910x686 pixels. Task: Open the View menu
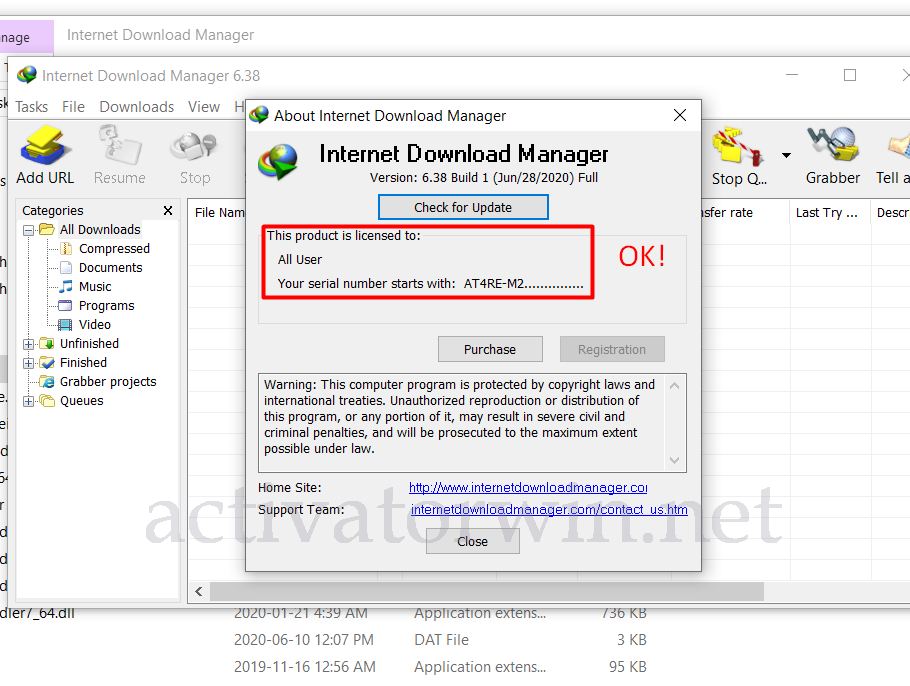point(204,107)
